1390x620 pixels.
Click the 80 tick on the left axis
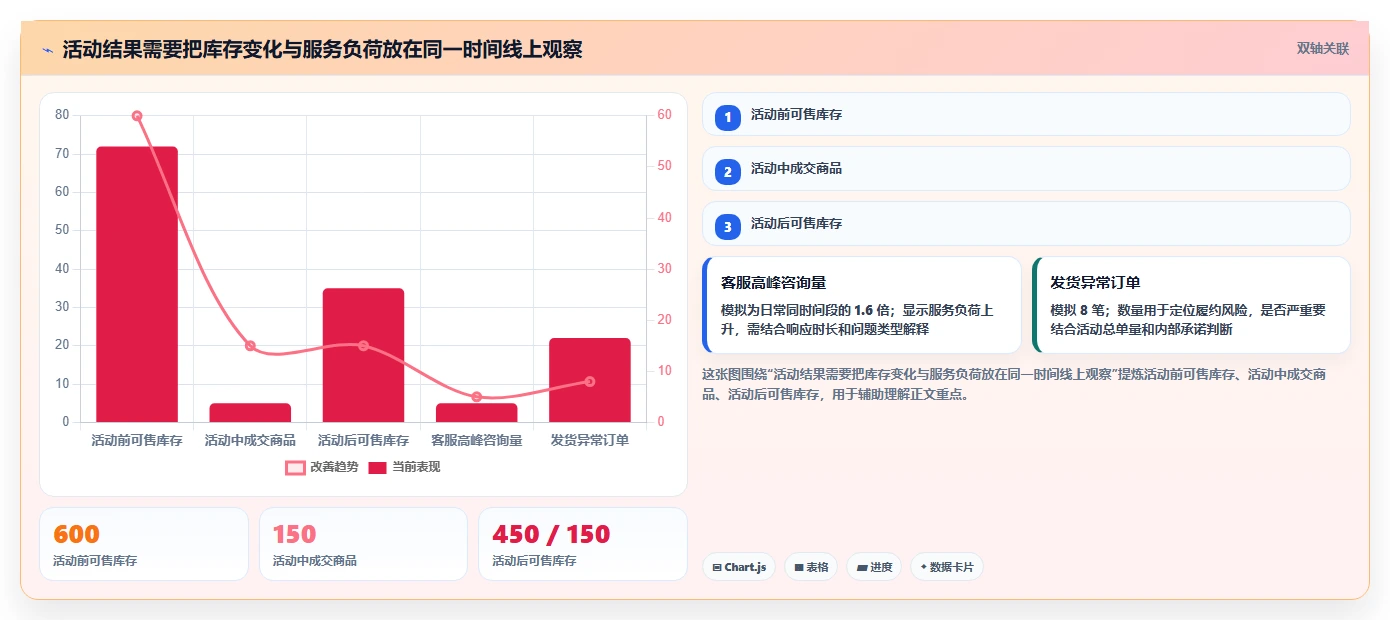pos(62,115)
